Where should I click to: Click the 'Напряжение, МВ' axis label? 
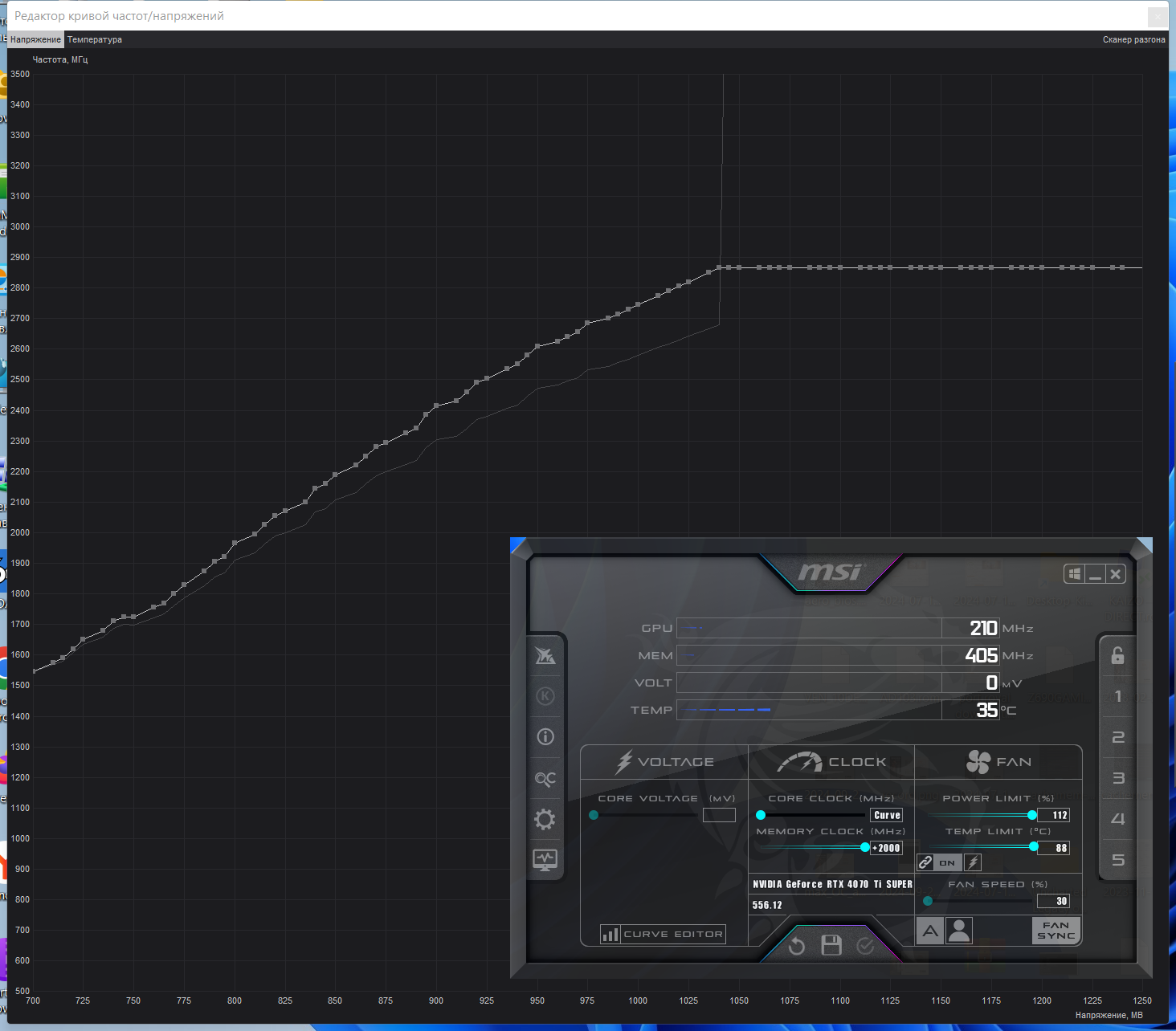[1109, 1015]
